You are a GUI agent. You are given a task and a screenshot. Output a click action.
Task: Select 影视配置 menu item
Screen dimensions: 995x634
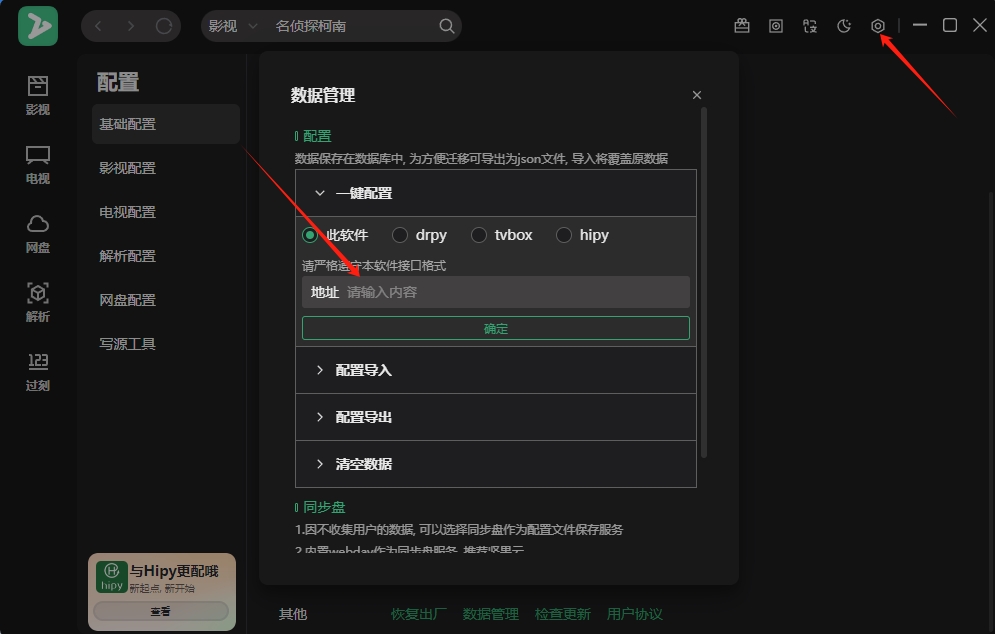[x=166, y=168]
